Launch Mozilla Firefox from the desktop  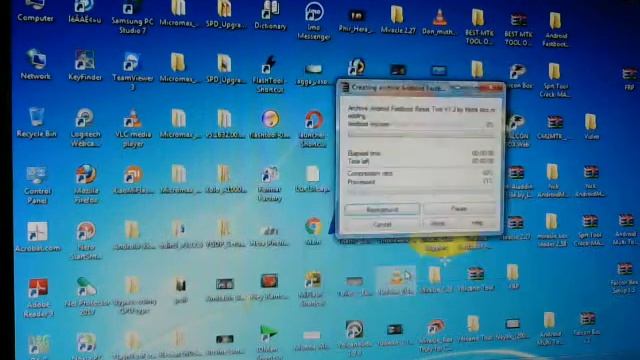coord(86,184)
